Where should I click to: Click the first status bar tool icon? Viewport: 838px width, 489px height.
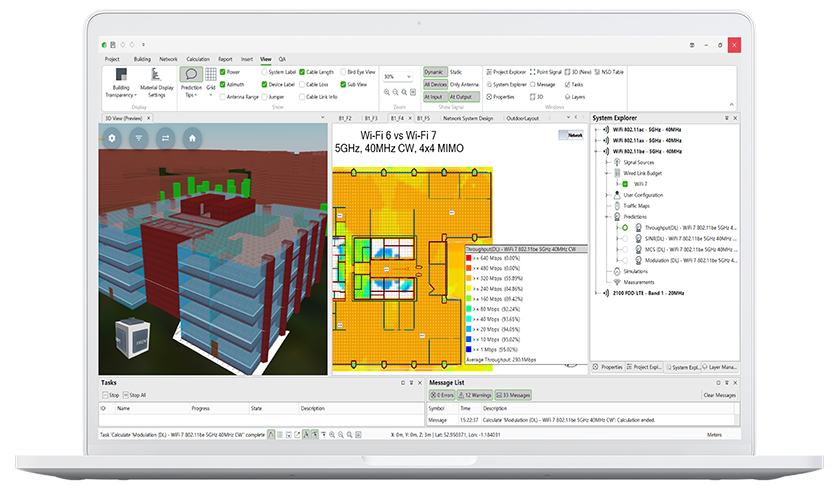(271, 434)
